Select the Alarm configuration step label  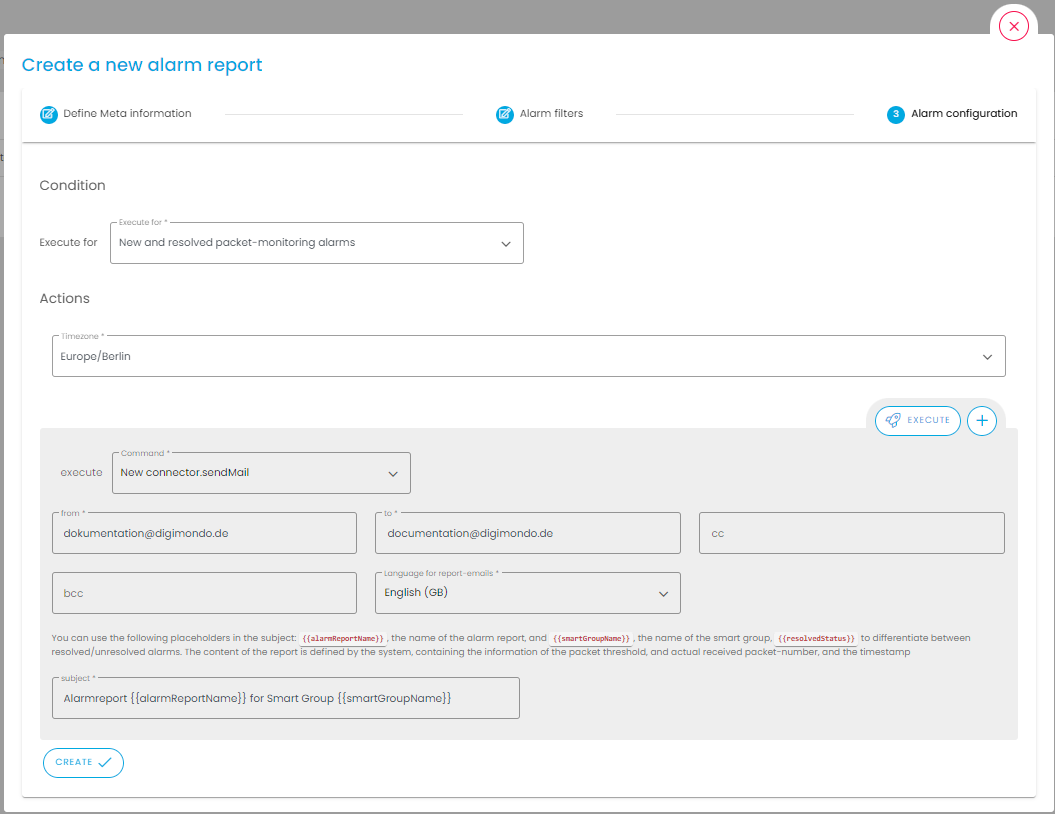coord(964,114)
